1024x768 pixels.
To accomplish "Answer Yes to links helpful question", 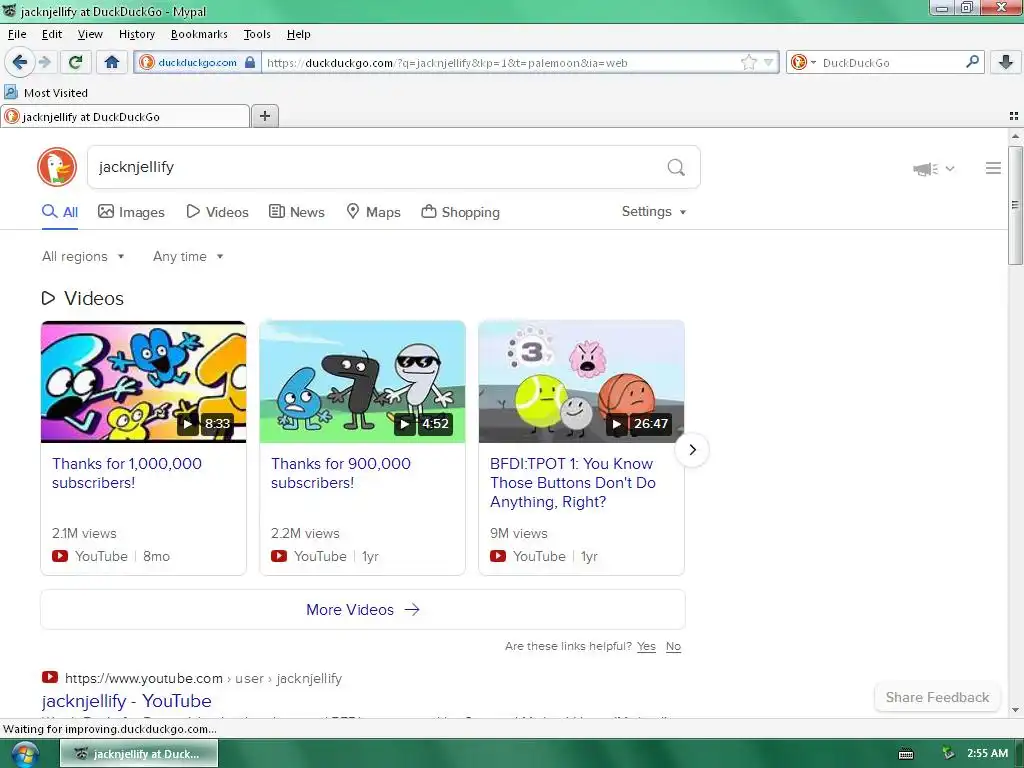I will pos(646,646).
